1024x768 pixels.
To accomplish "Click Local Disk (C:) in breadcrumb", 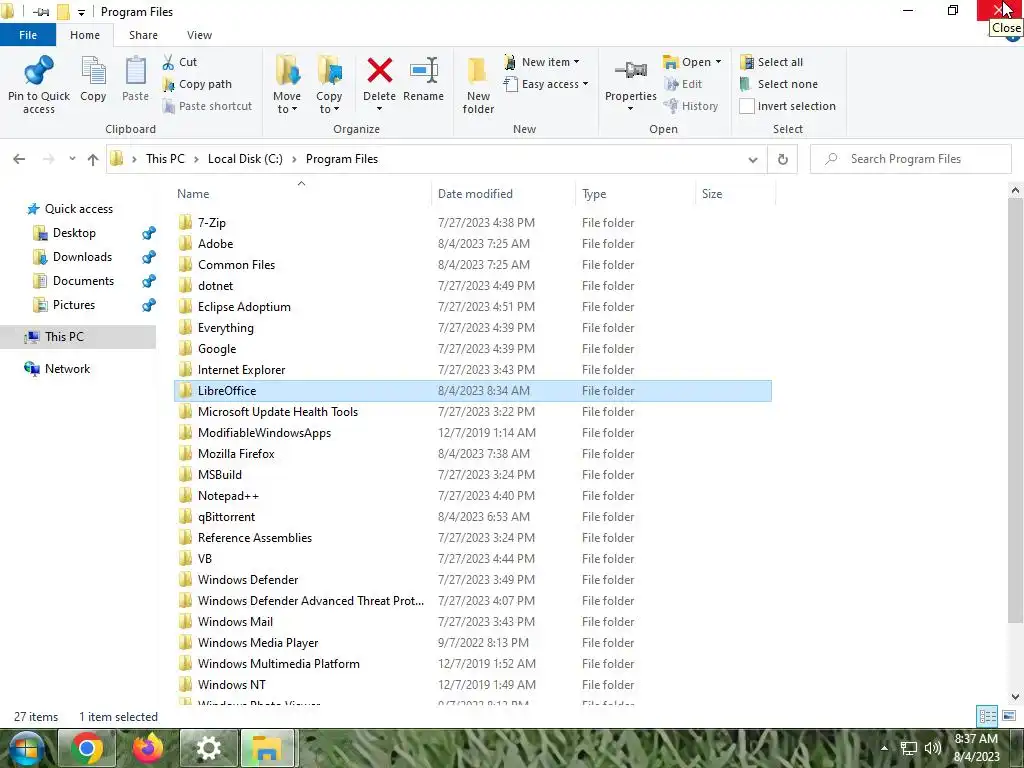I will (245, 159).
